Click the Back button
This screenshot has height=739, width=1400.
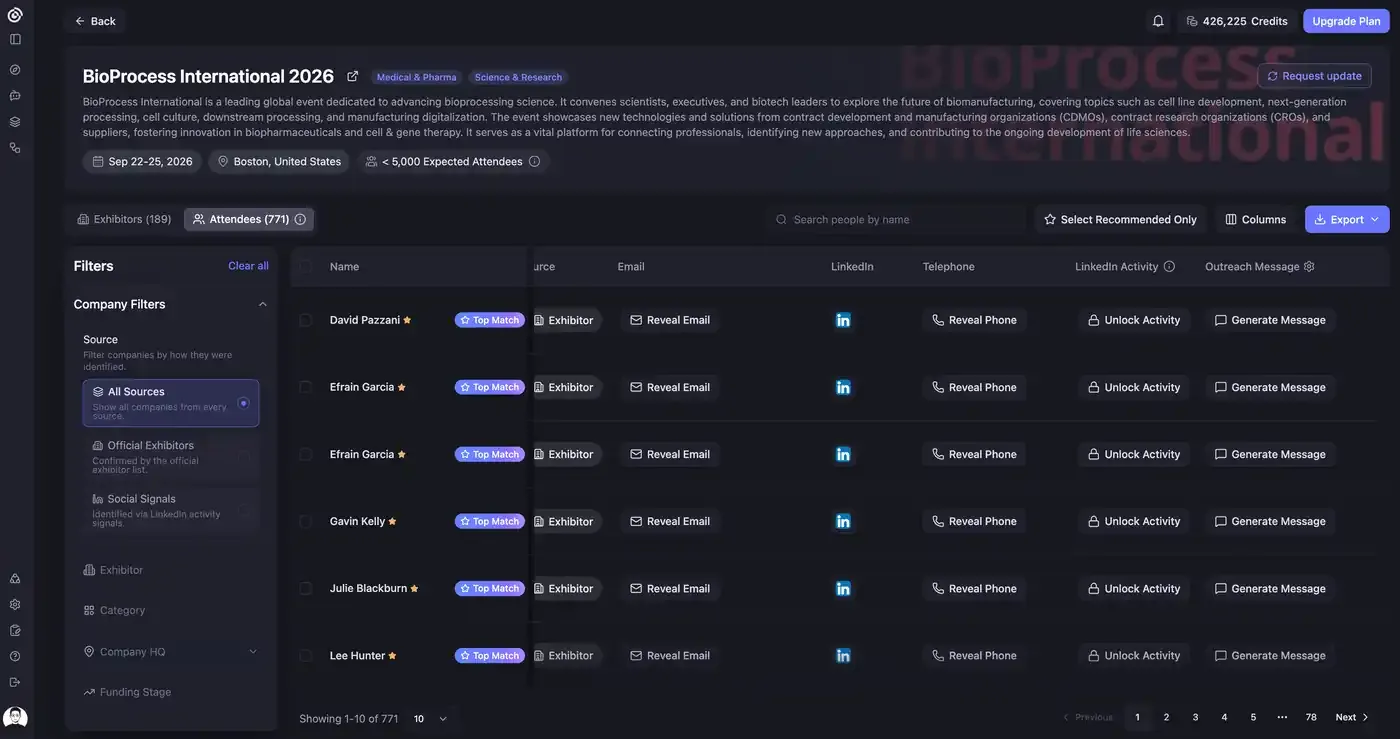(95, 21)
